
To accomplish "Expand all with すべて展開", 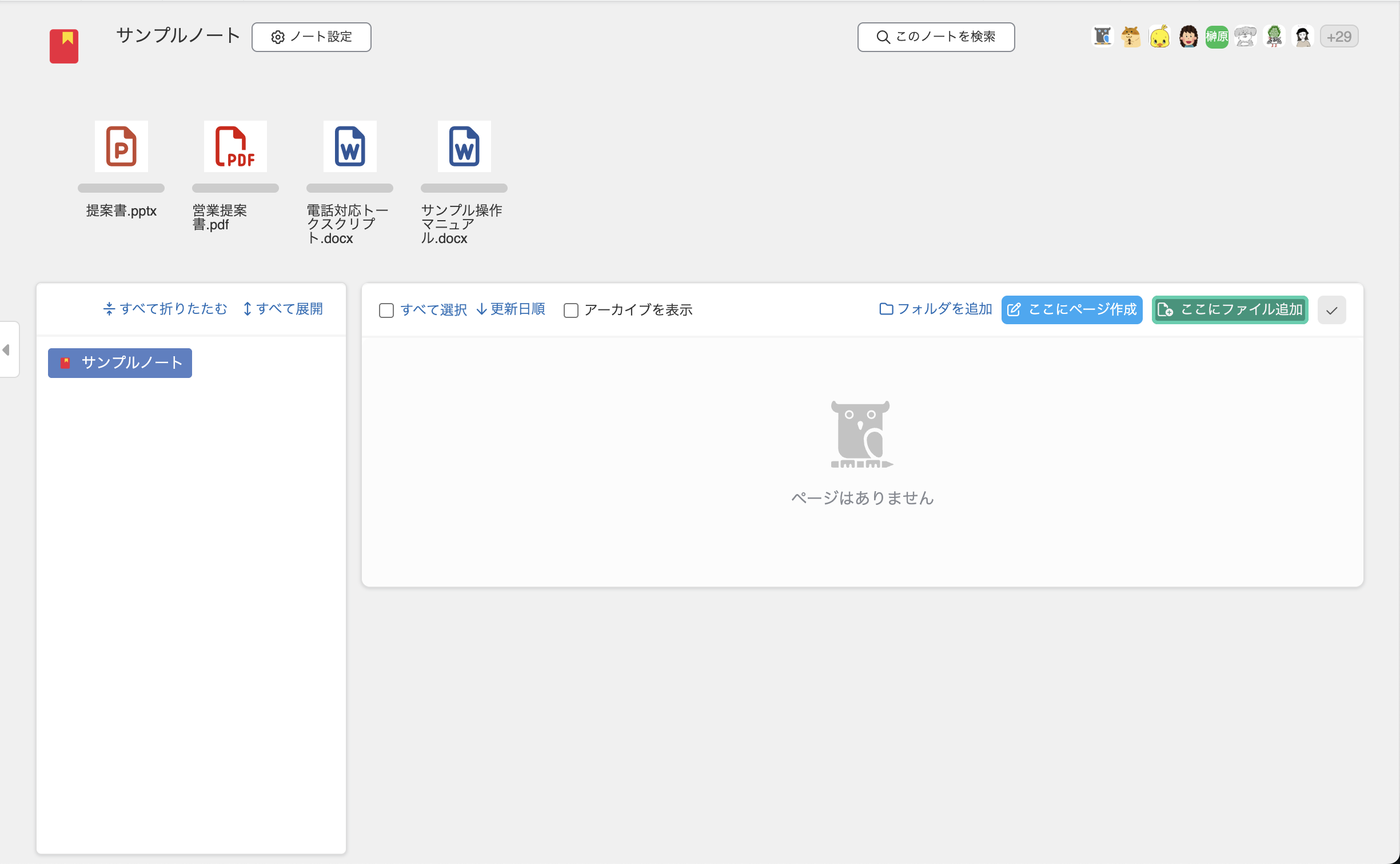I will click(x=283, y=309).
